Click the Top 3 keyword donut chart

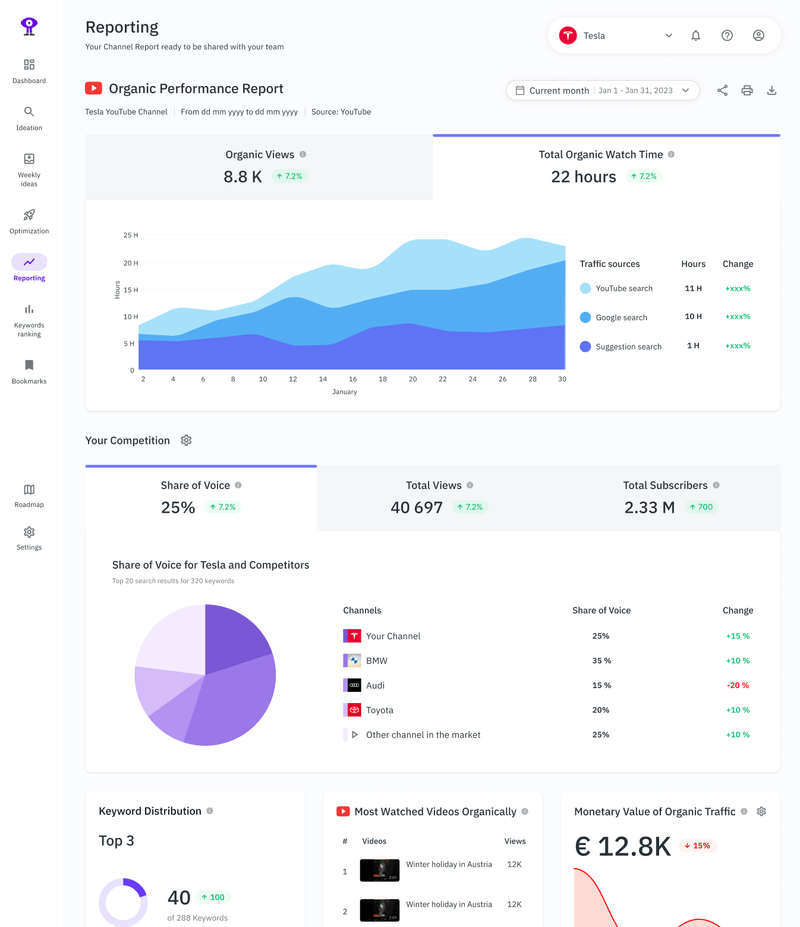click(x=123, y=902)
